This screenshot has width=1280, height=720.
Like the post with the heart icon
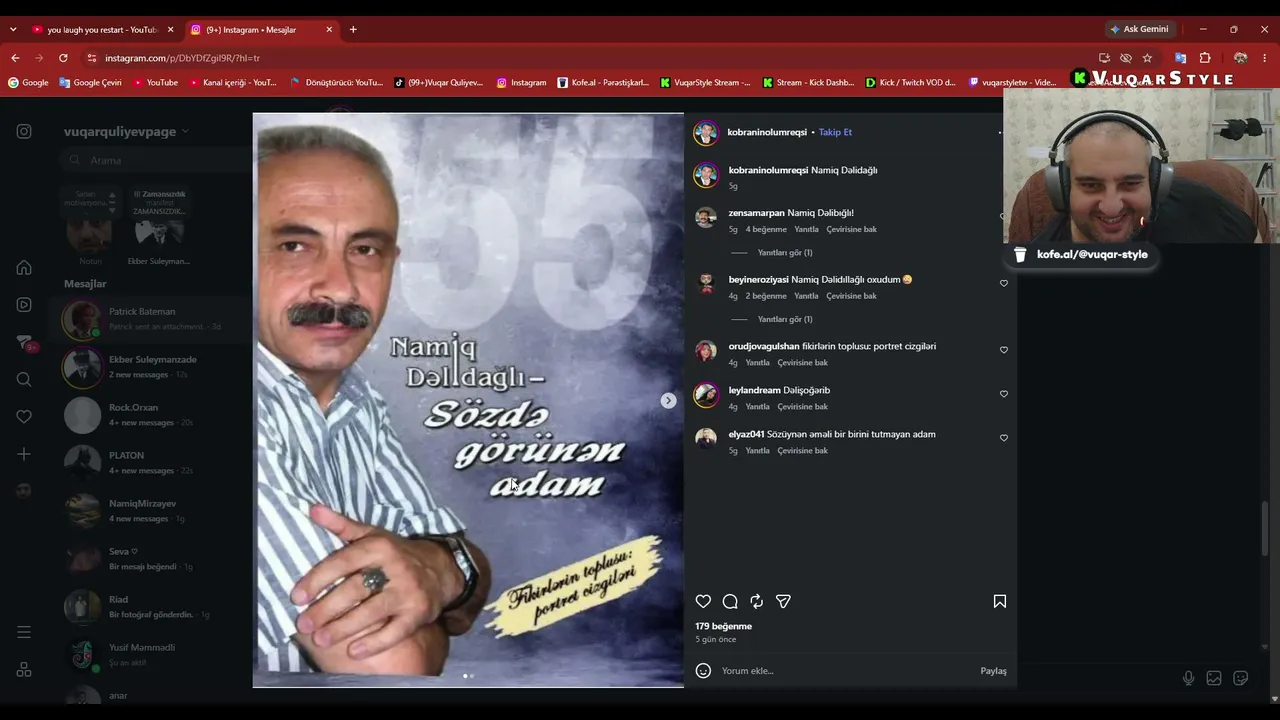[x=703, y=601]
